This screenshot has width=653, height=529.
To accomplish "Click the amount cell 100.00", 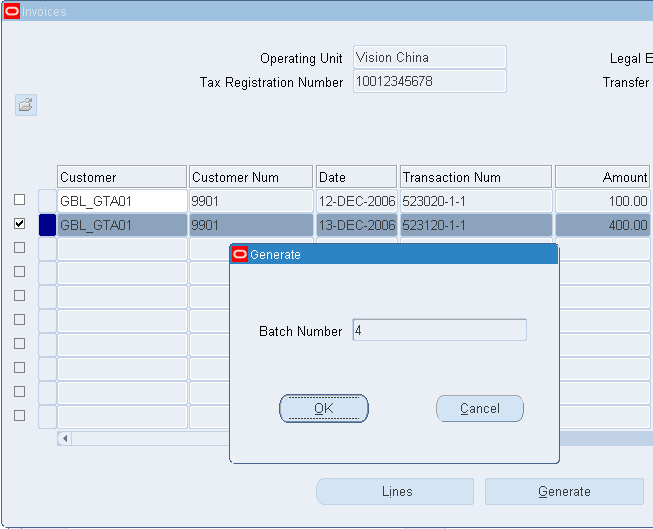I will click(x=603, y=201).
